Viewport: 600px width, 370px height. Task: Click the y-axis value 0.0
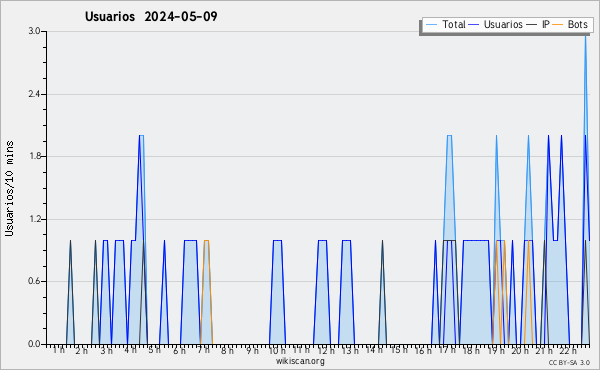[x=34, y=344]
